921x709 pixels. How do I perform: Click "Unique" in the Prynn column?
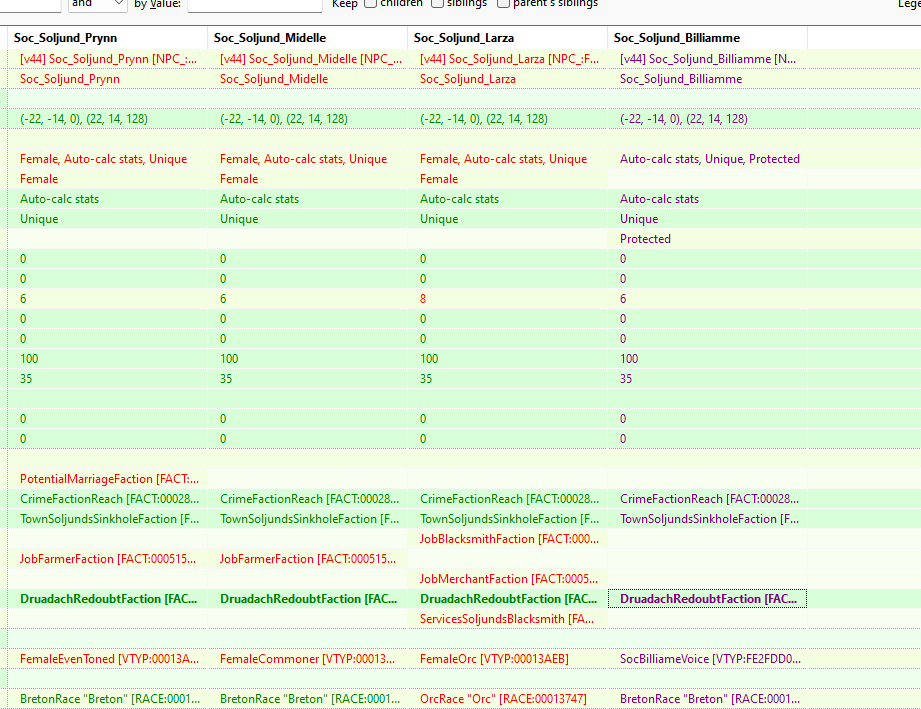point(107,219)
